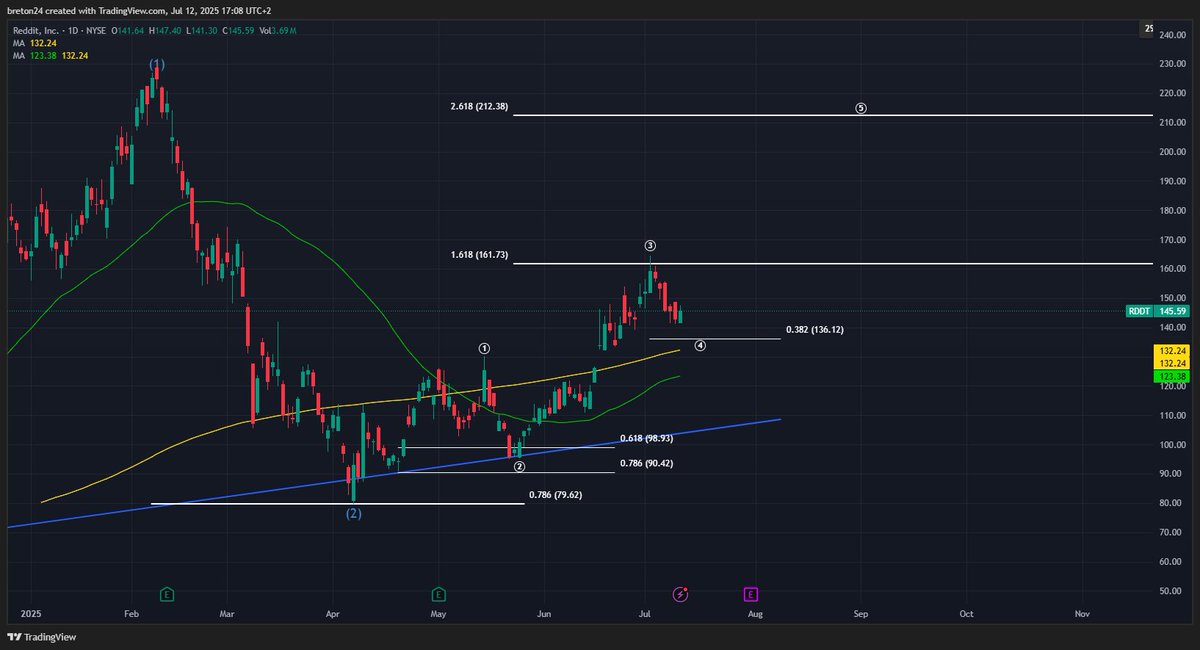This screenshot has width=1200, height=650.
Task: Click Jun on the time axis
Action: 543,612
